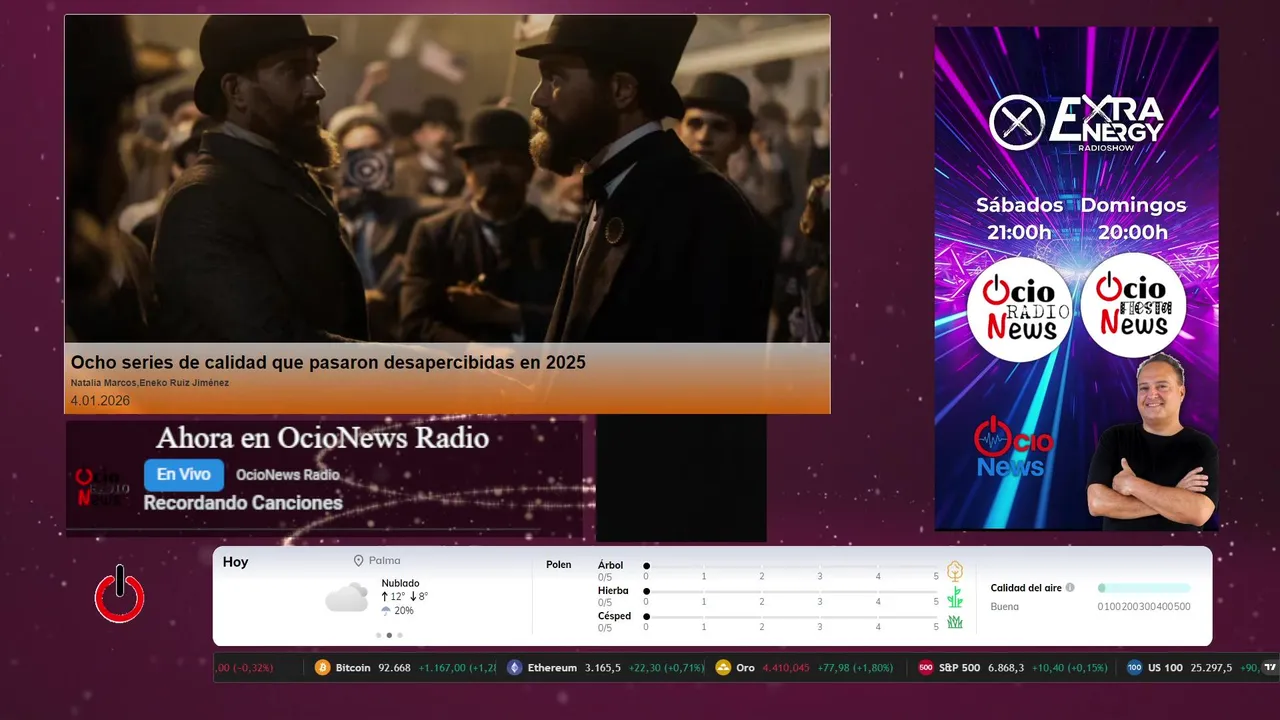Screen dimensions: 1280x720
Task: Click the news article image with bearded men
Action: (447, 179)
